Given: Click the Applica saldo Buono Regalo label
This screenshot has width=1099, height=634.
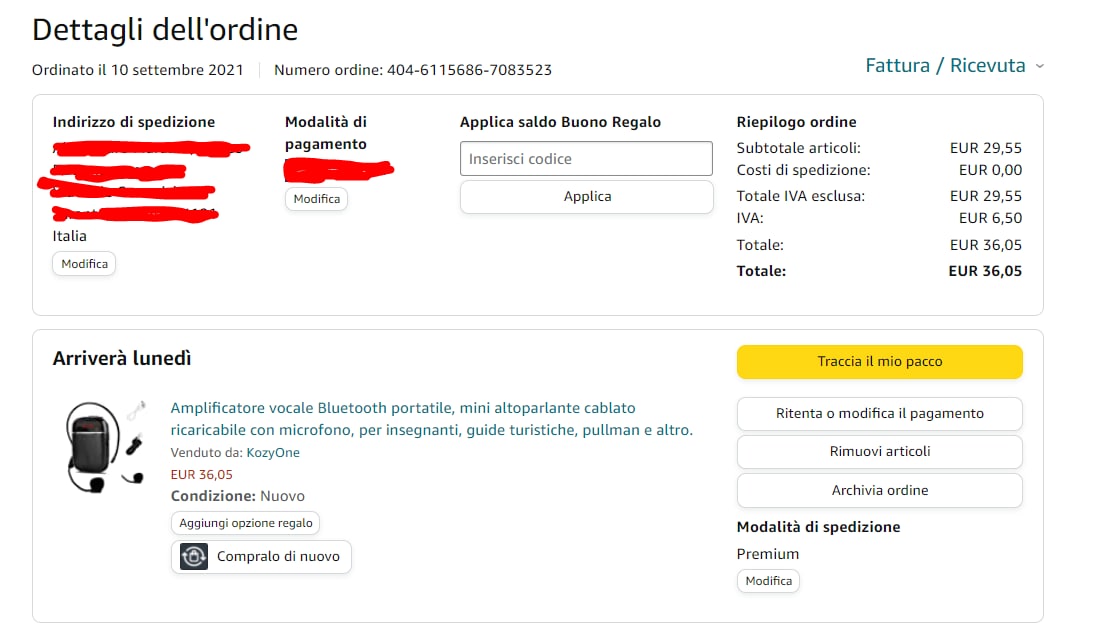Looking at the screenshot, I should pos(560,122).
